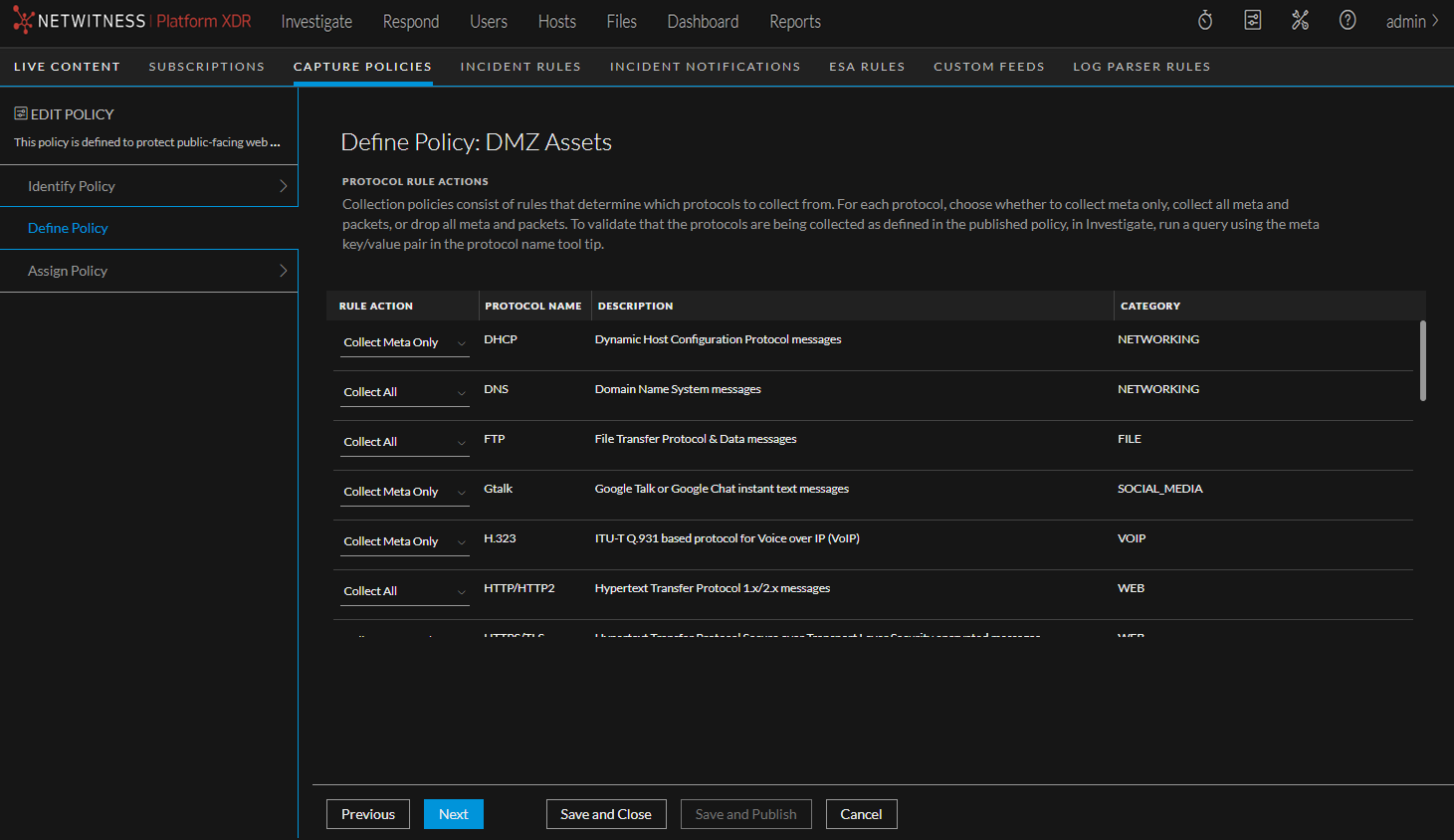Click the Next button

[453, 814]
